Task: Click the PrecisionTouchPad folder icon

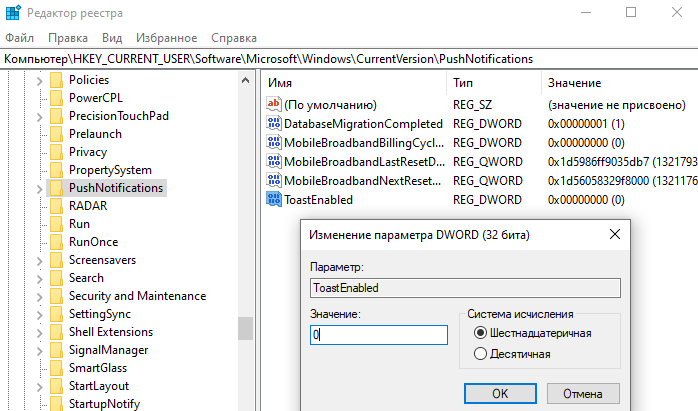Action: pos(57,116)
